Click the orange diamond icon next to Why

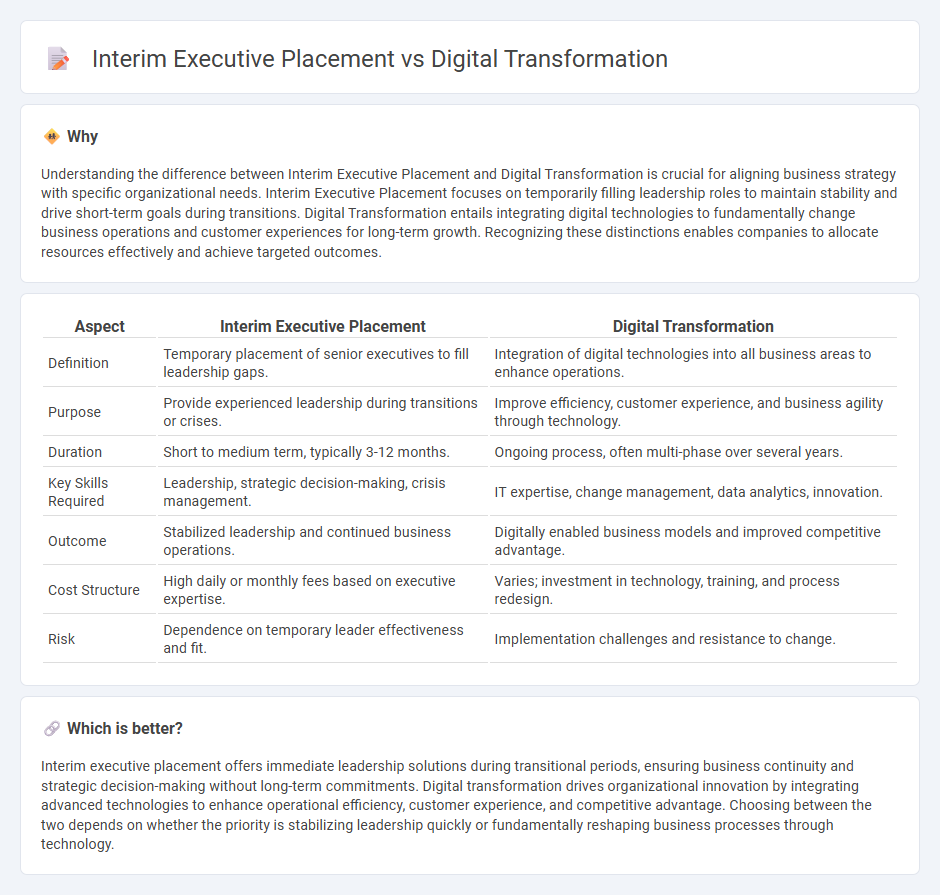click(52, 137)
